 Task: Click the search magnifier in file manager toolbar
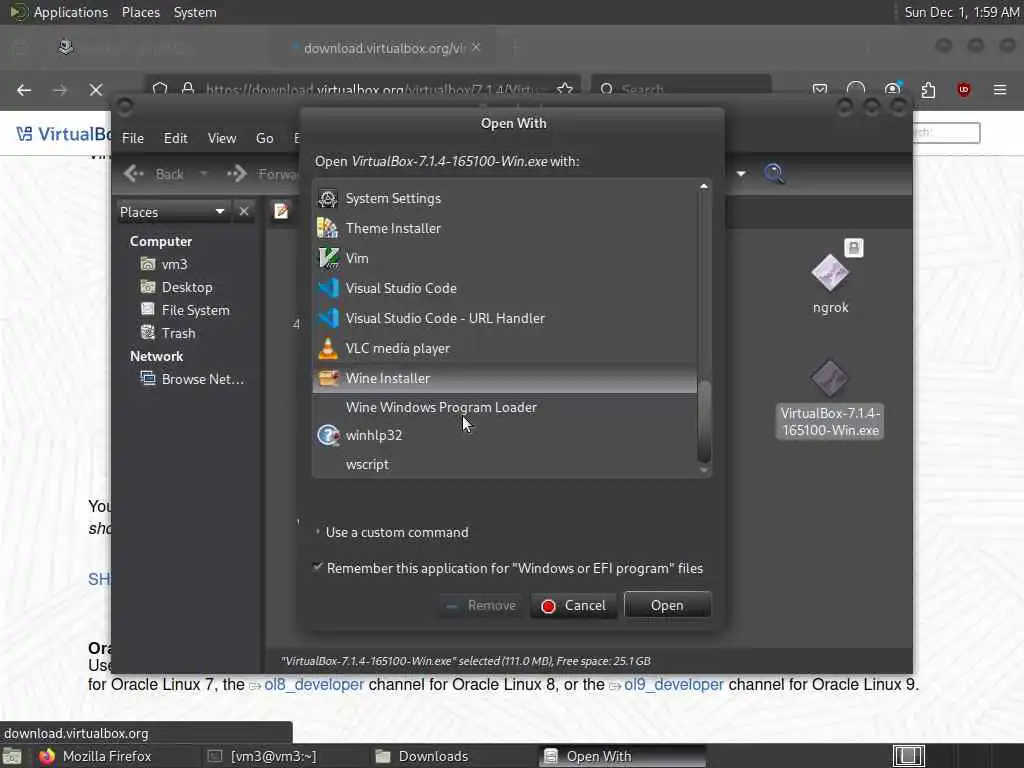pyautogui.click(x=774, y=174)
